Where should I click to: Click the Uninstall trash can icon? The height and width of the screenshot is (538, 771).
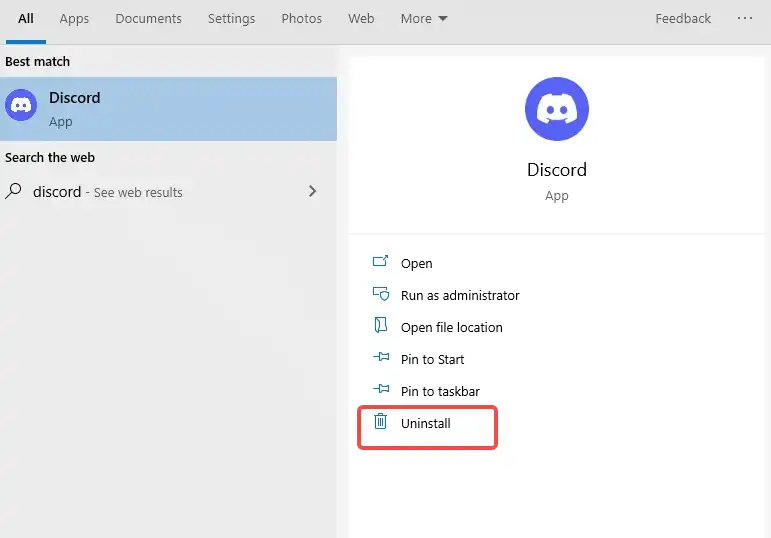(x=381, y=421)
